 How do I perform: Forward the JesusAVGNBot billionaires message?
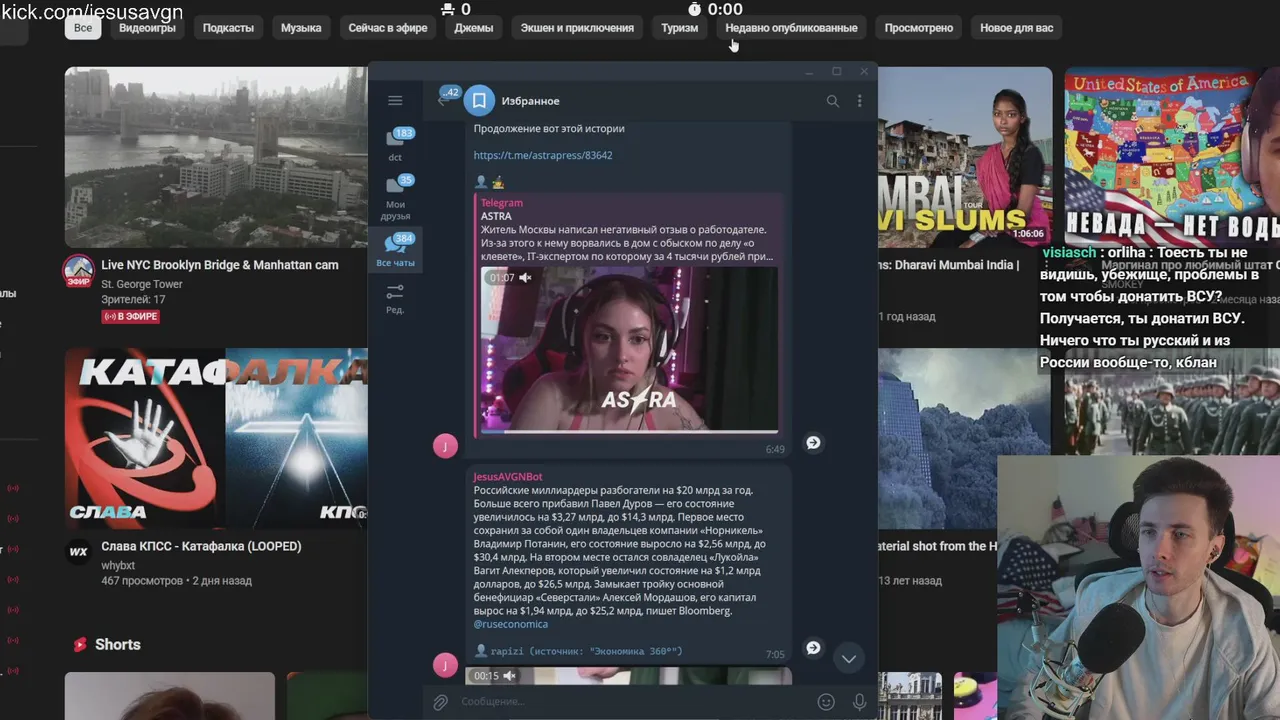pos(813,648)
